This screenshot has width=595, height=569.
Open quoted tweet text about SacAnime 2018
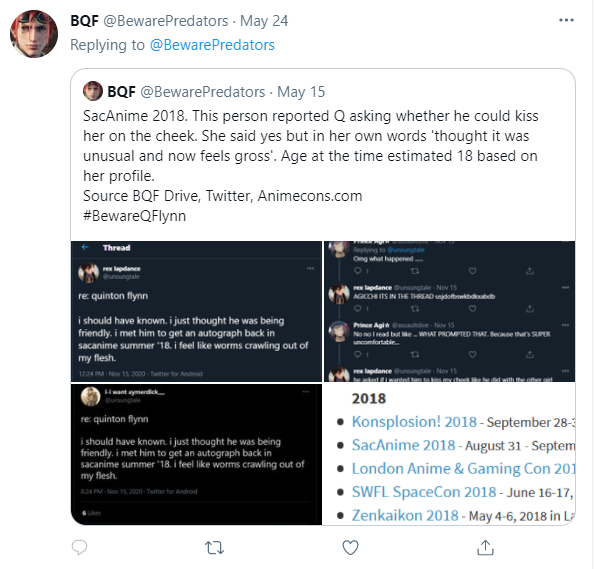[x=310, y=146]
